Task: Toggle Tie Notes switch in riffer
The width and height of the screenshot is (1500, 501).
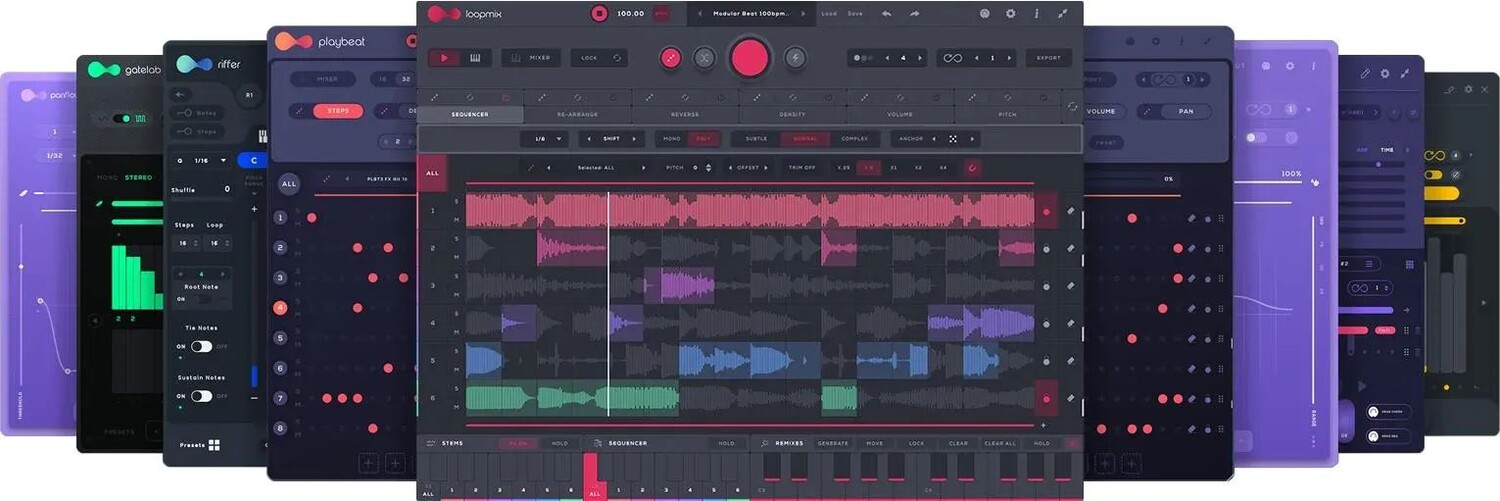Action: pyautogui.click(x=201, y=346)
